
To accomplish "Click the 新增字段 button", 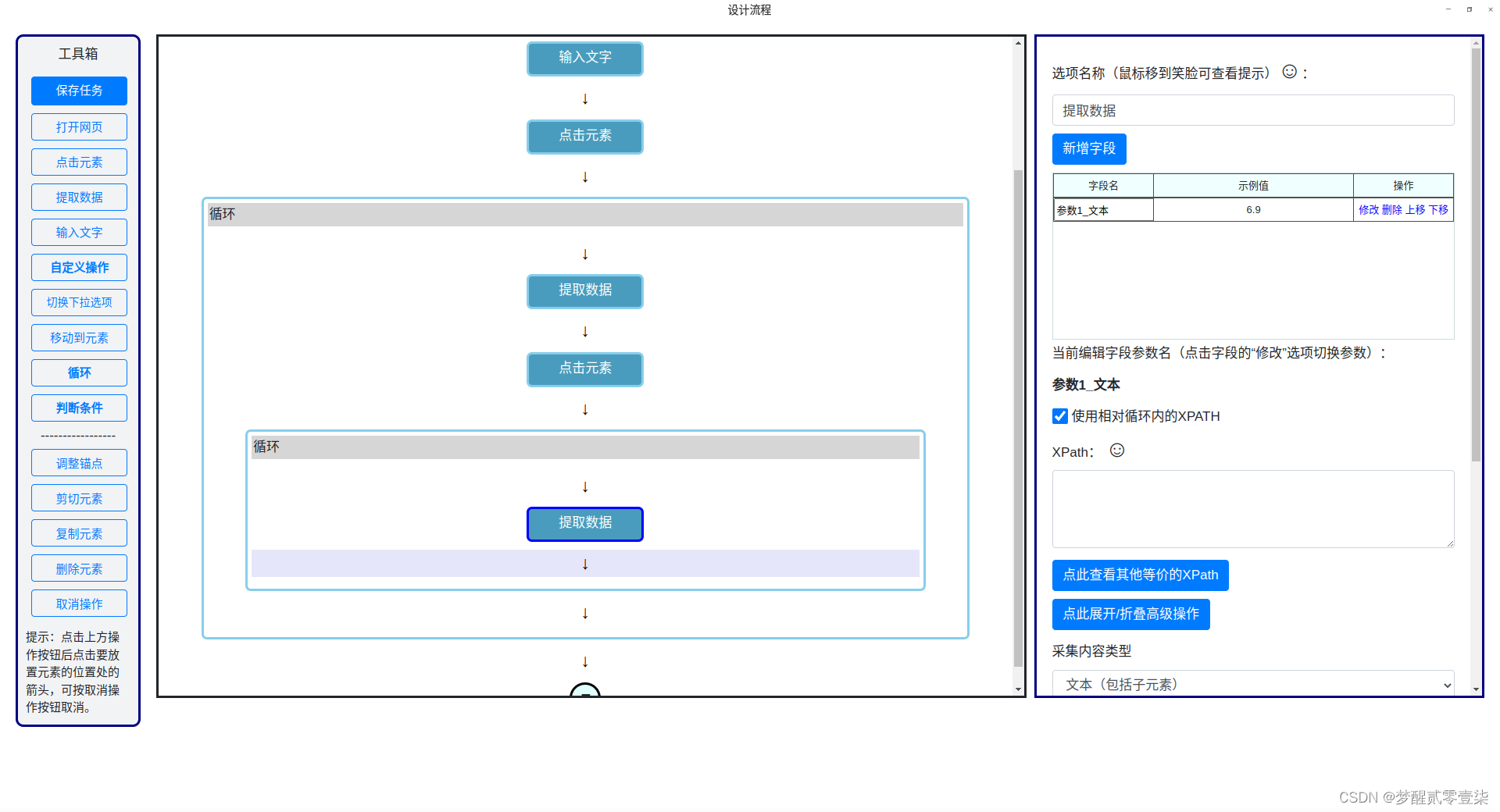I will [x=1089, y=148].
